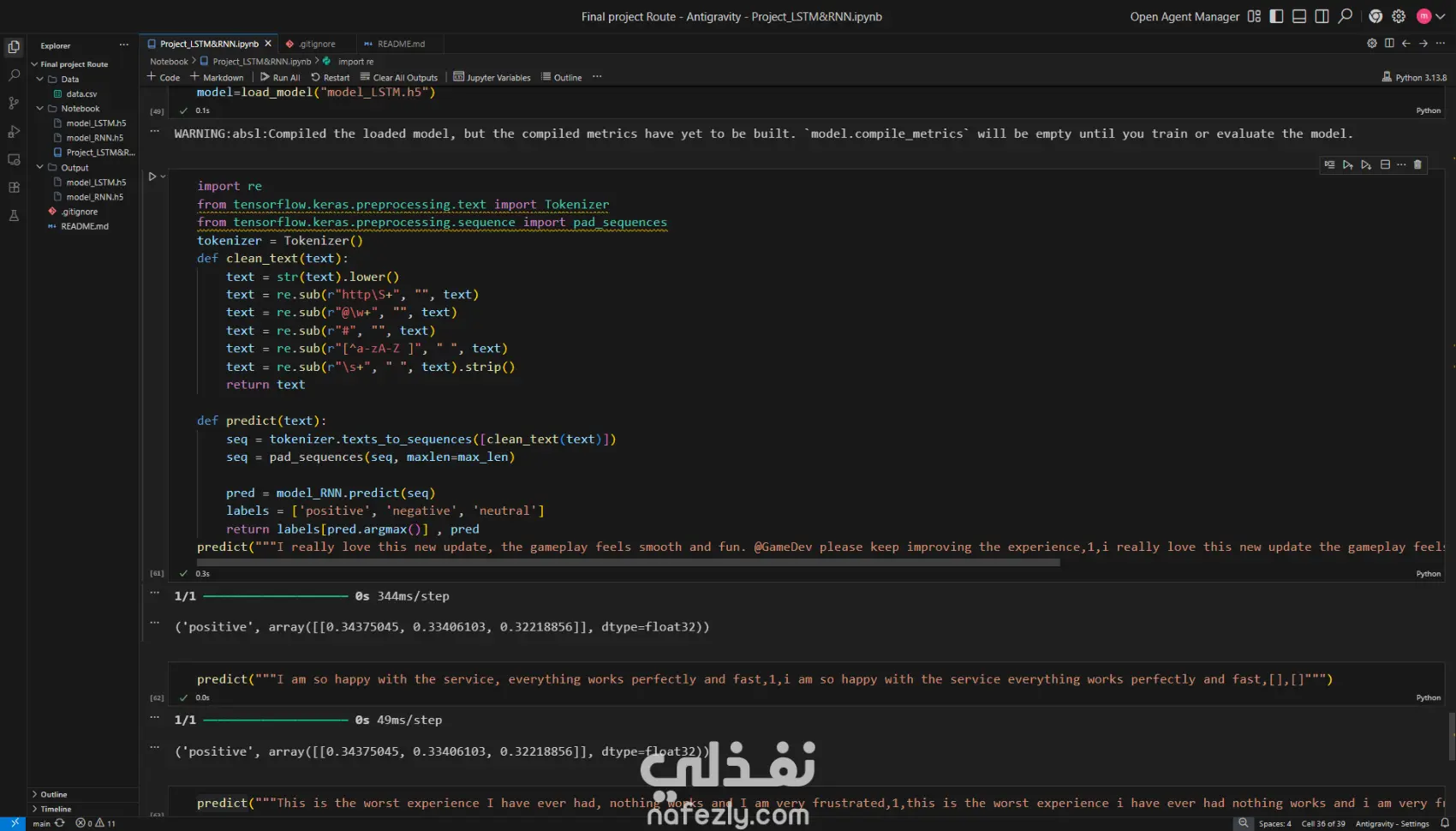Click Open Agent Manager
Image resolution: width=1456 pixels, height=831 pixels.
(1184, 16)
